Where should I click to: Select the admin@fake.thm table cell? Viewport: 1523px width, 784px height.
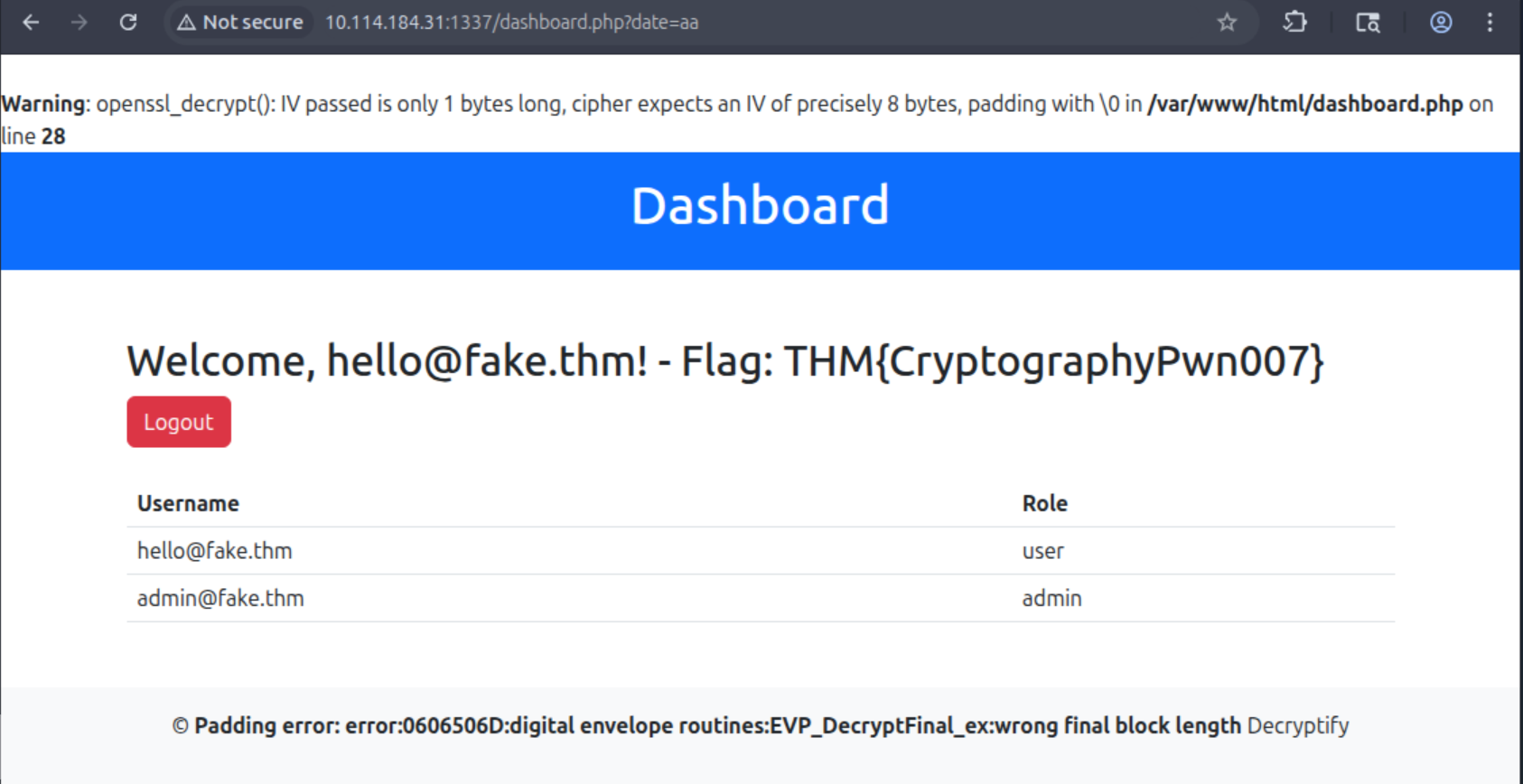point(220,598)
